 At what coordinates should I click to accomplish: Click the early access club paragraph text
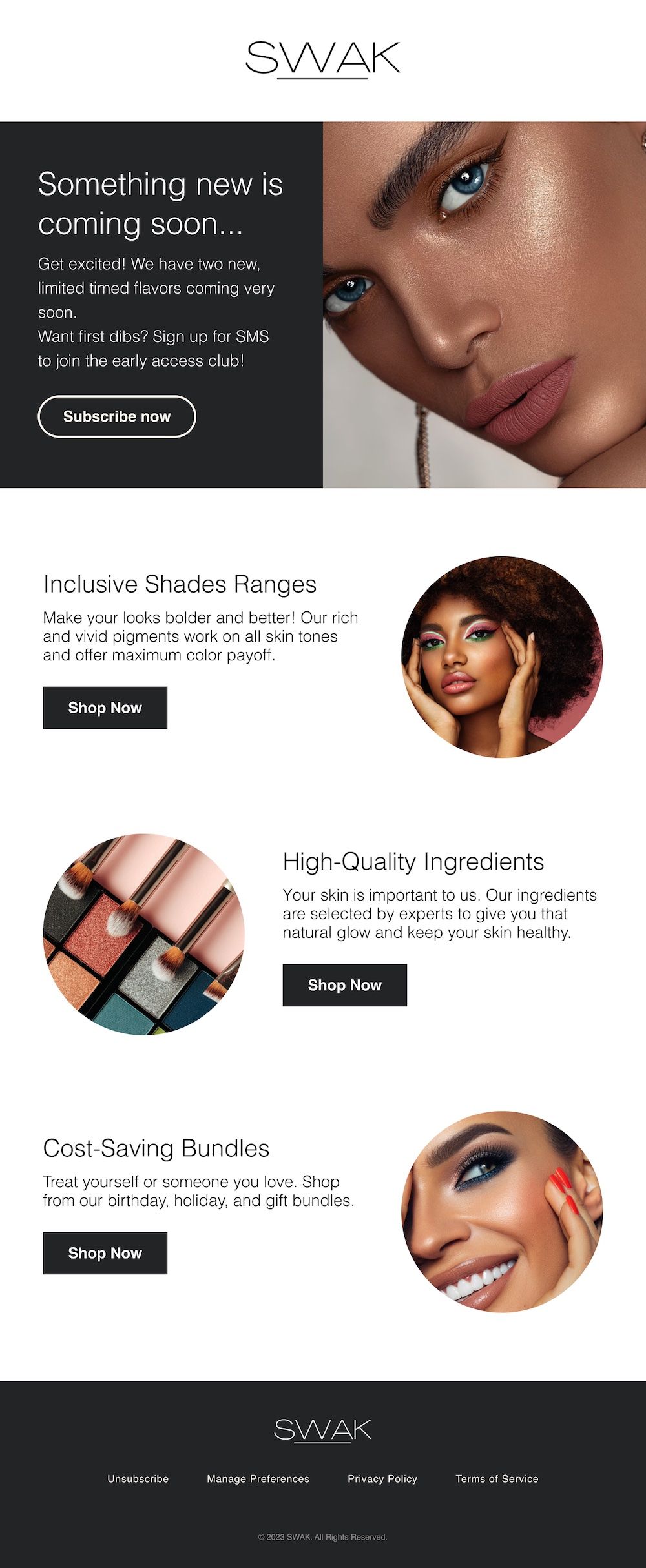point(156,312)
